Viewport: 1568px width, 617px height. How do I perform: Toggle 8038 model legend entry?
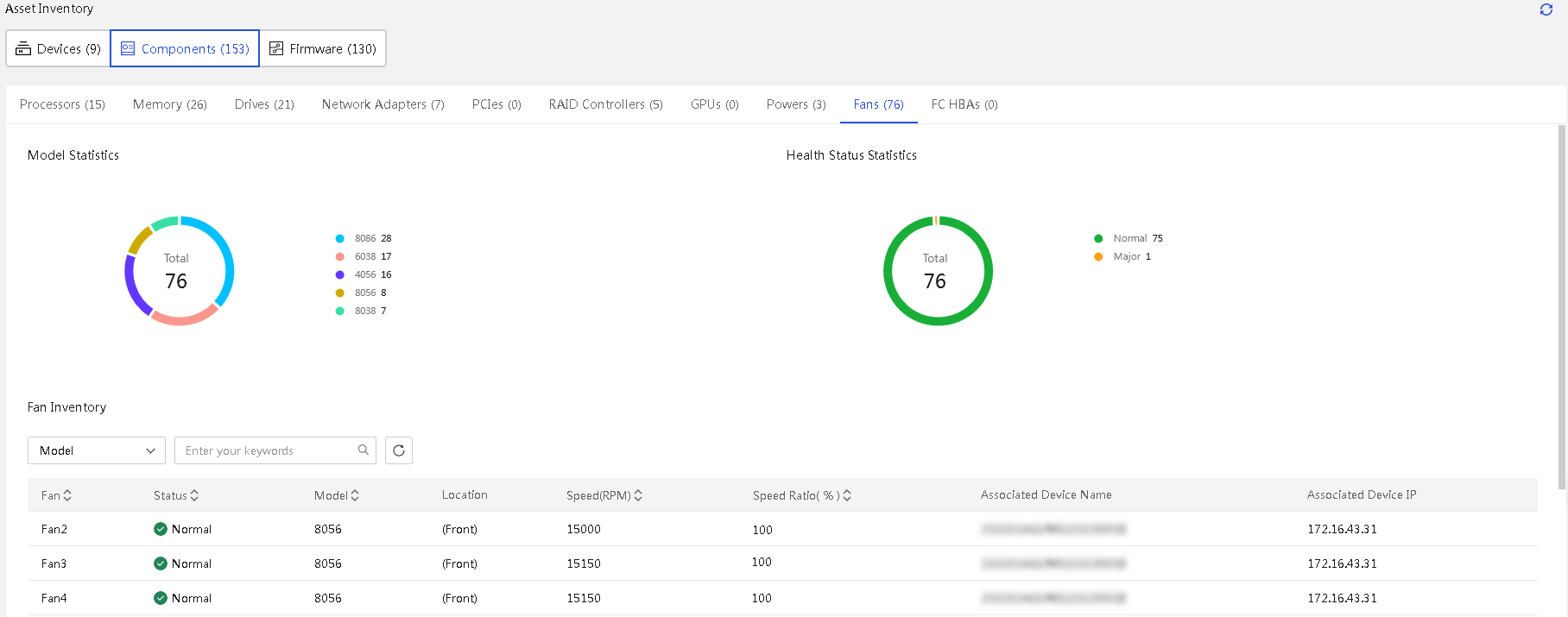pyautogui.click(x=361, y=311)
